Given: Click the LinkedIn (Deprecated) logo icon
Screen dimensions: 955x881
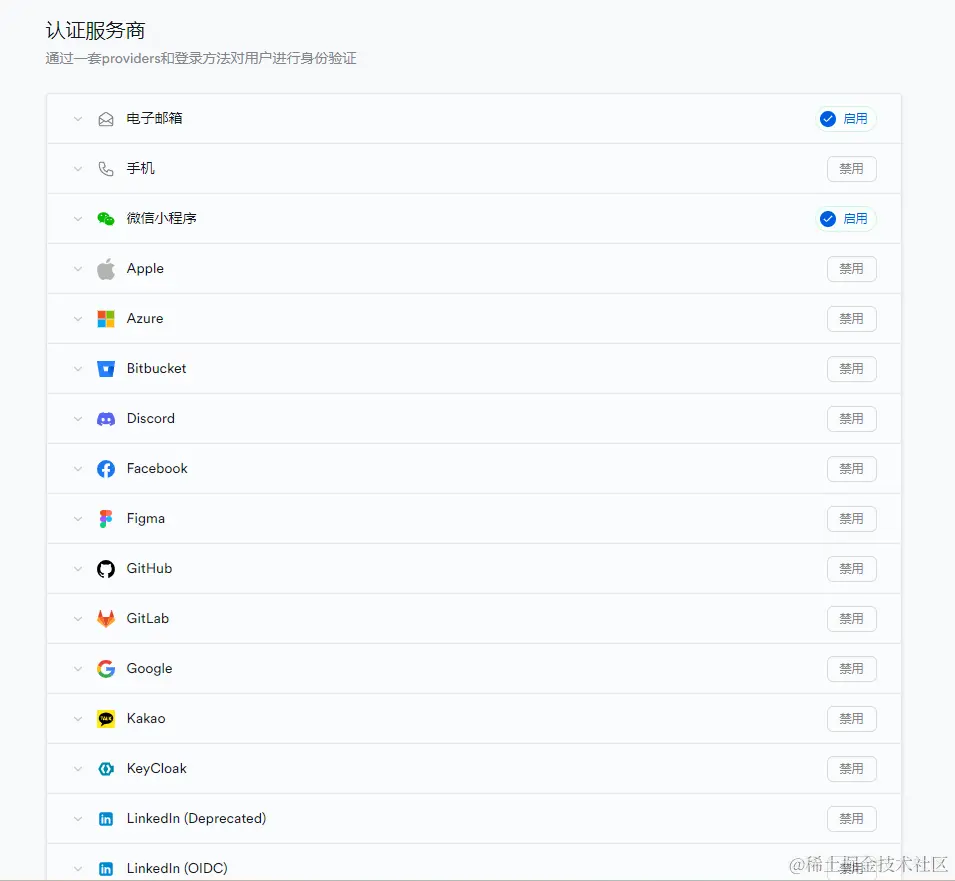Looking at the screenshot, I should click(106, 819).
